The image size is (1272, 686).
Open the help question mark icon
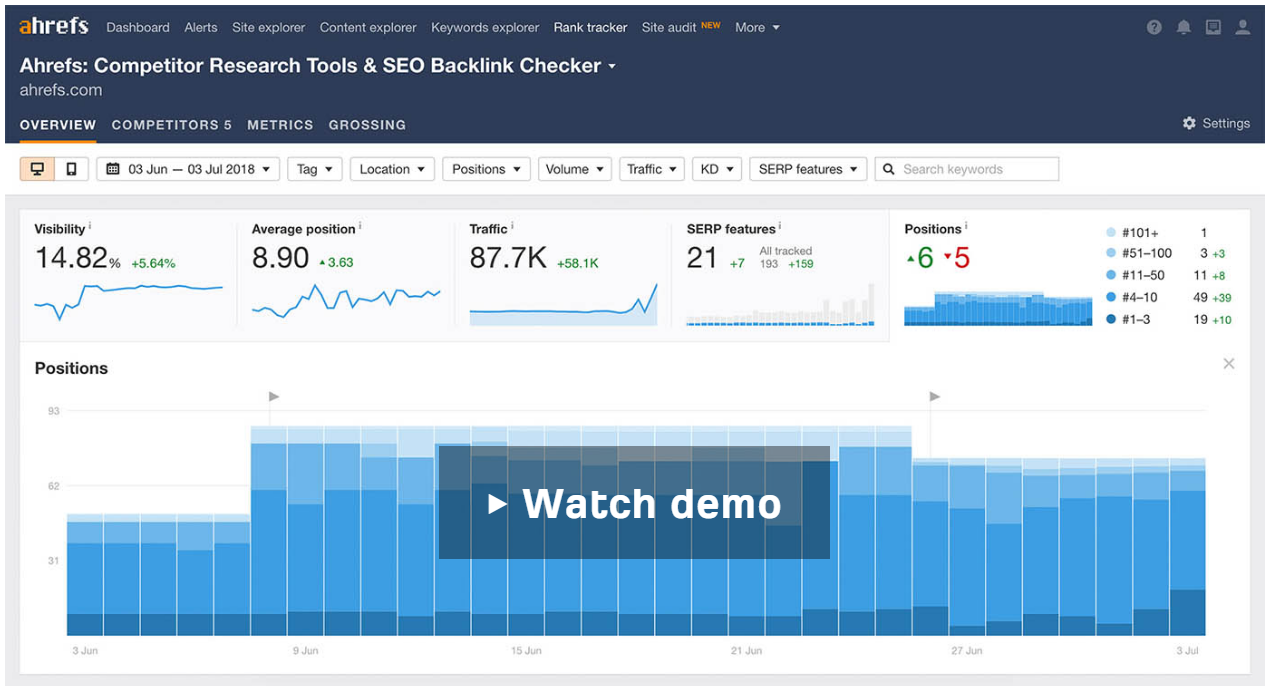coord(1154,28)
